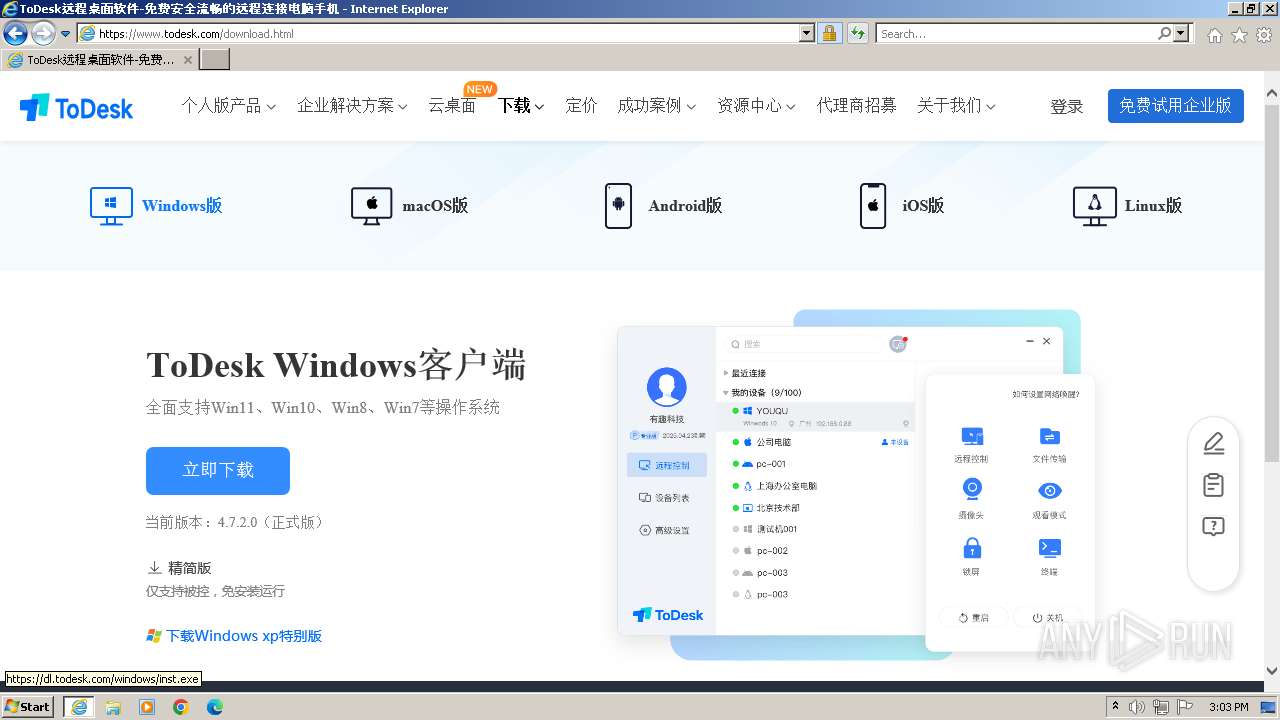Open the recent pages dropdown arrow
Viewport: 1280px width, 720px height.
click(66, 33)
